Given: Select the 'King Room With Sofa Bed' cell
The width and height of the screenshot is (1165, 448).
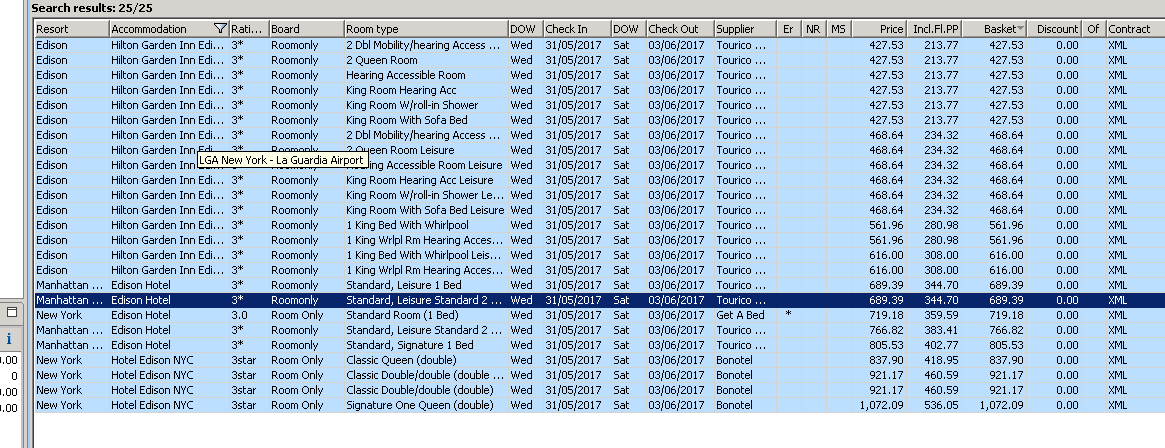Looking at the screenshot, I should 426,120.
